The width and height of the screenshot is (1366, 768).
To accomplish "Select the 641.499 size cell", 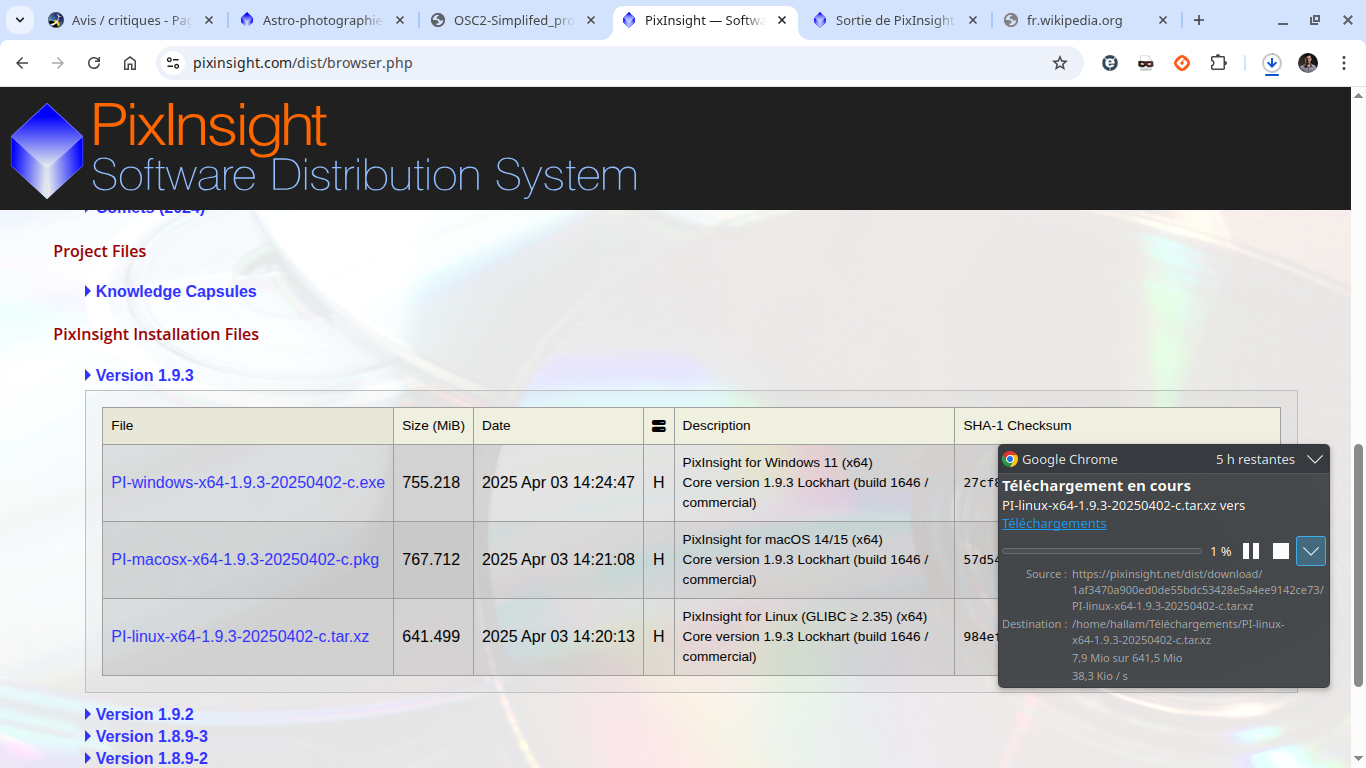I will [431, 636].
